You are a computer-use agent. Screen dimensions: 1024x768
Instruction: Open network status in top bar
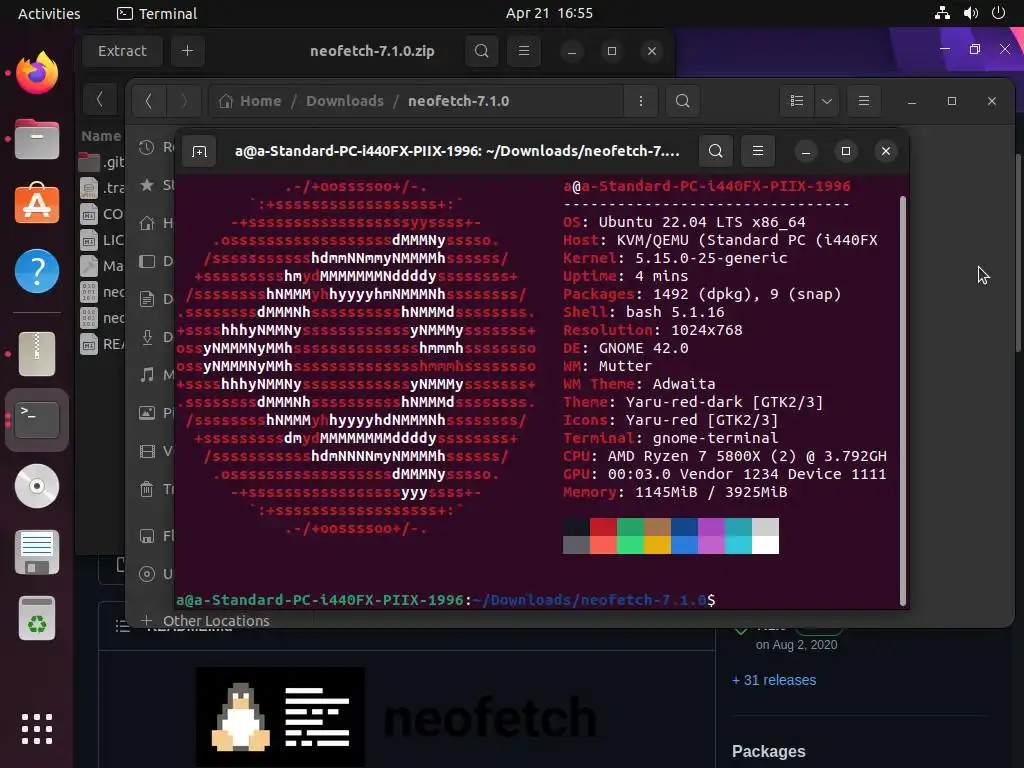click(942, 13)
